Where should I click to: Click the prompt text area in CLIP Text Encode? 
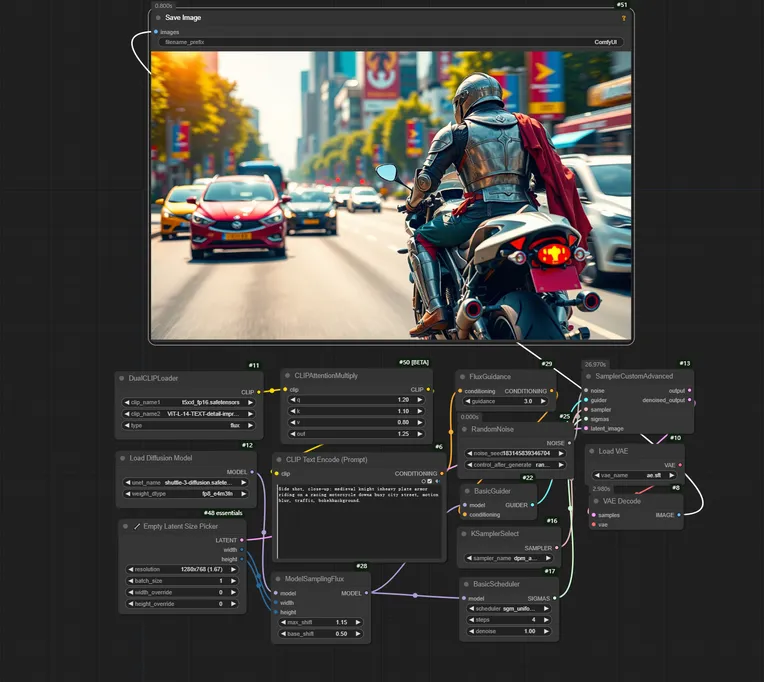360,522
